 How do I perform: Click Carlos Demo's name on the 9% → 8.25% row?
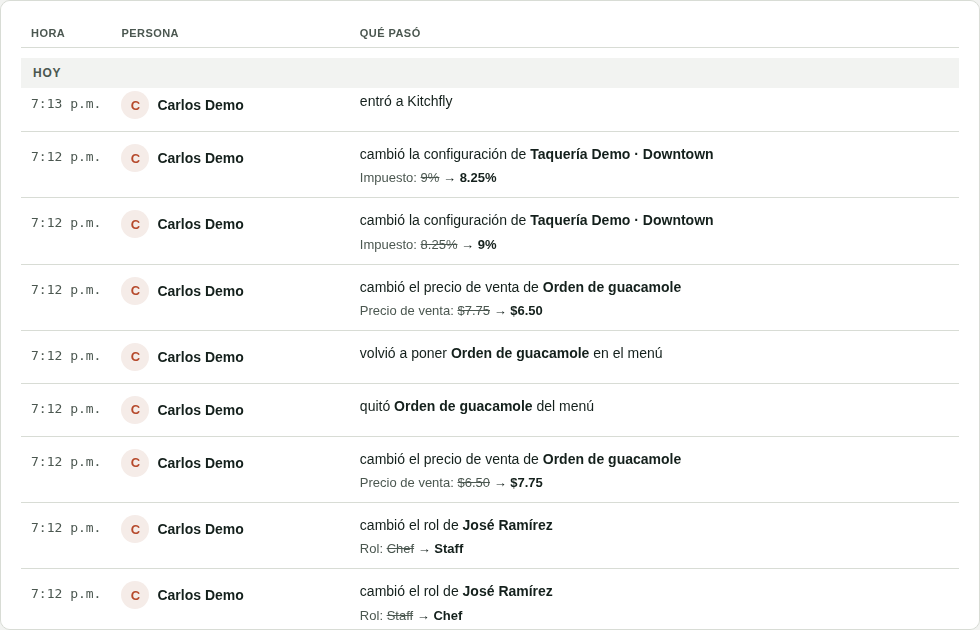pos(201,158)
